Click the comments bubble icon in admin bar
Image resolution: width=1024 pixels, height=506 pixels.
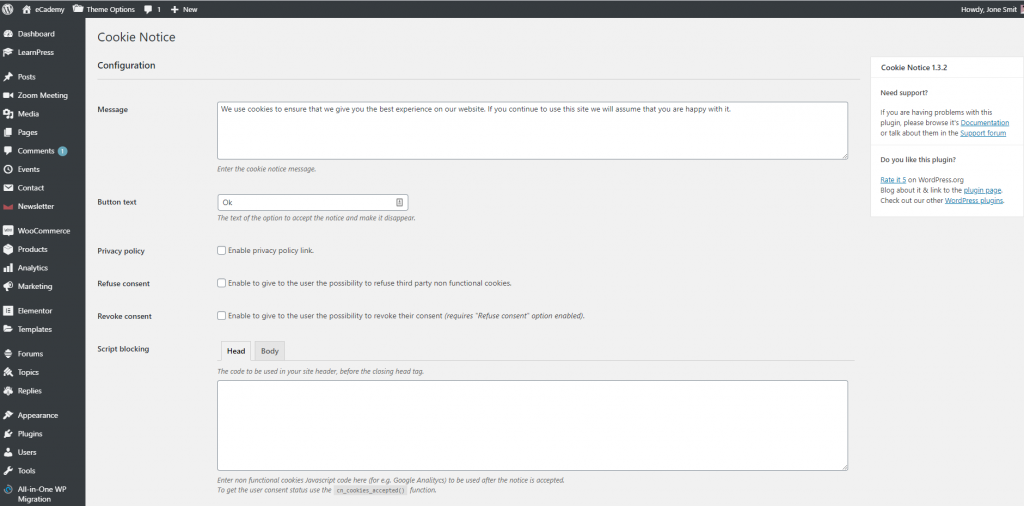tap(149, 9)
